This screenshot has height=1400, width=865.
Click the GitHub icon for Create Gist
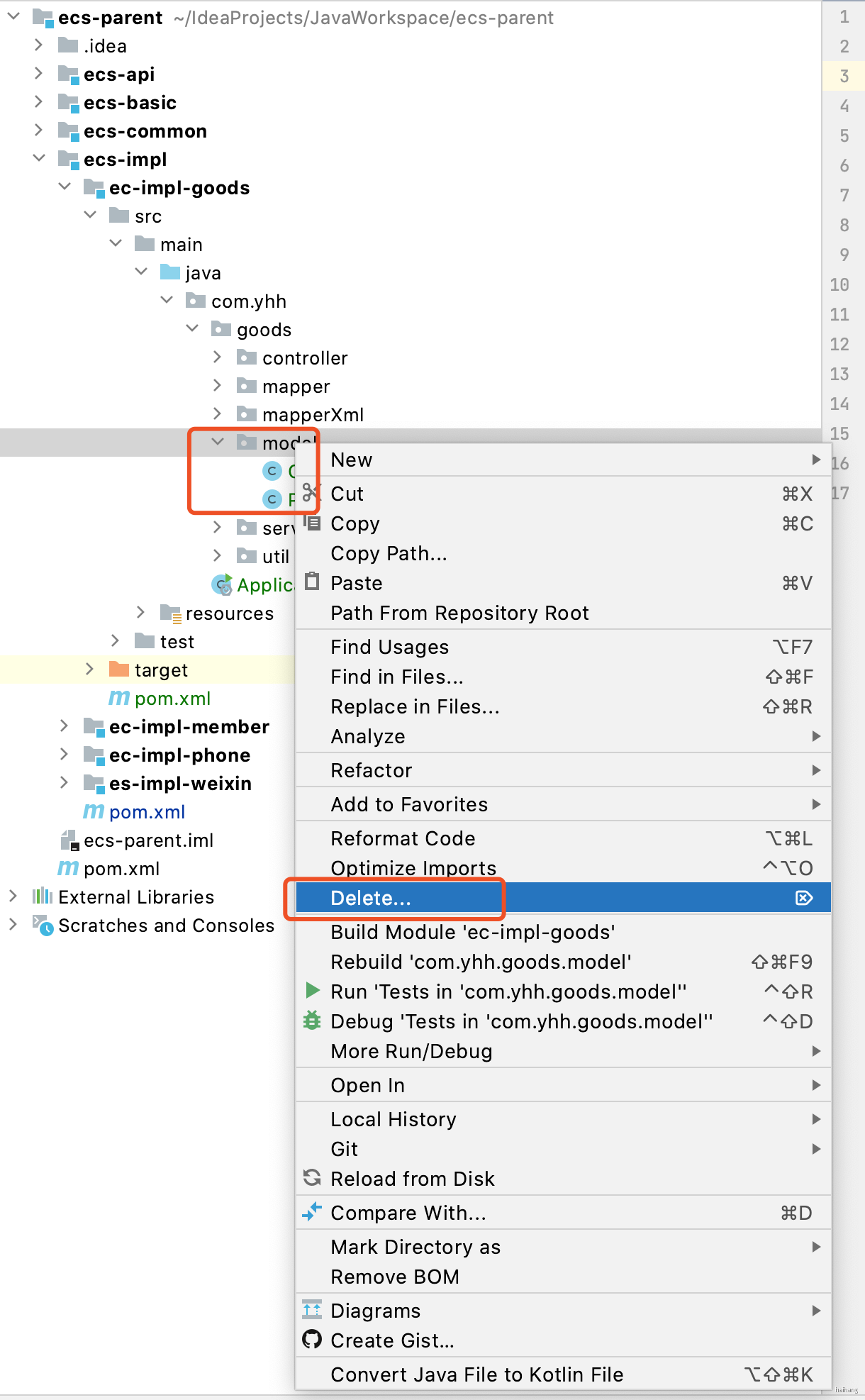click(312, 1339)
